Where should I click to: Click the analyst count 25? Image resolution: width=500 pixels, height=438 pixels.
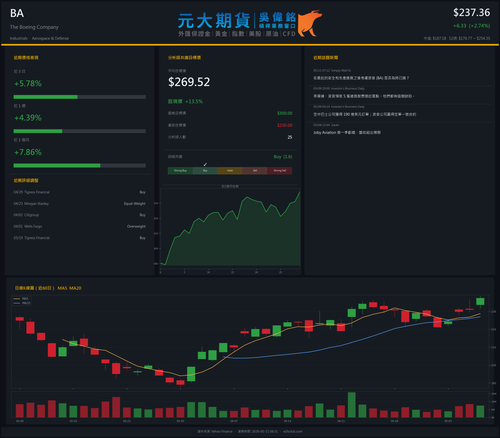point(290,137)
